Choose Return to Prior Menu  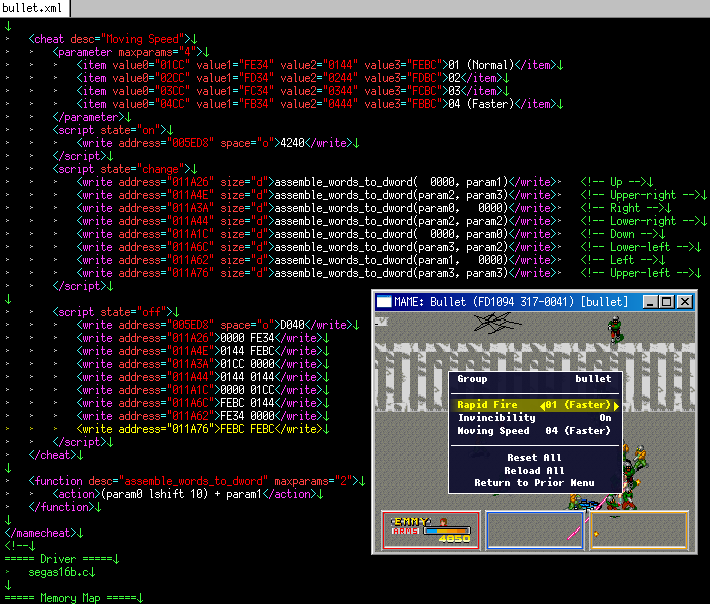pyautogui.click(x=535, y=483)
